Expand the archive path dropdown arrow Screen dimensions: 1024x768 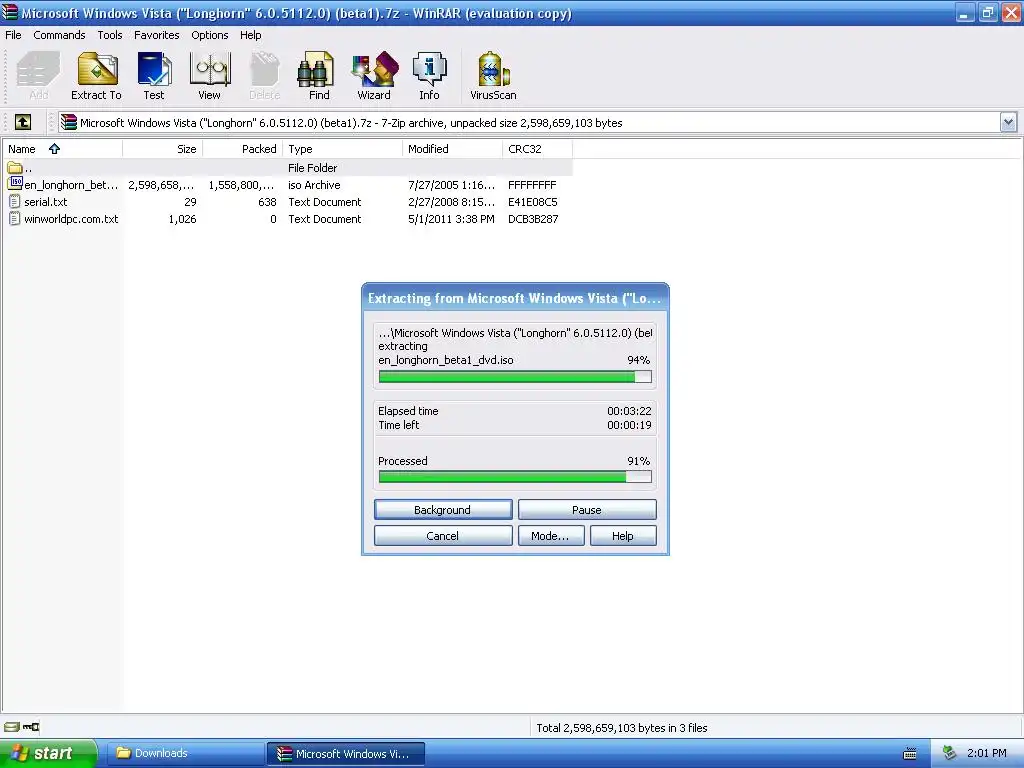point(1008,122)
